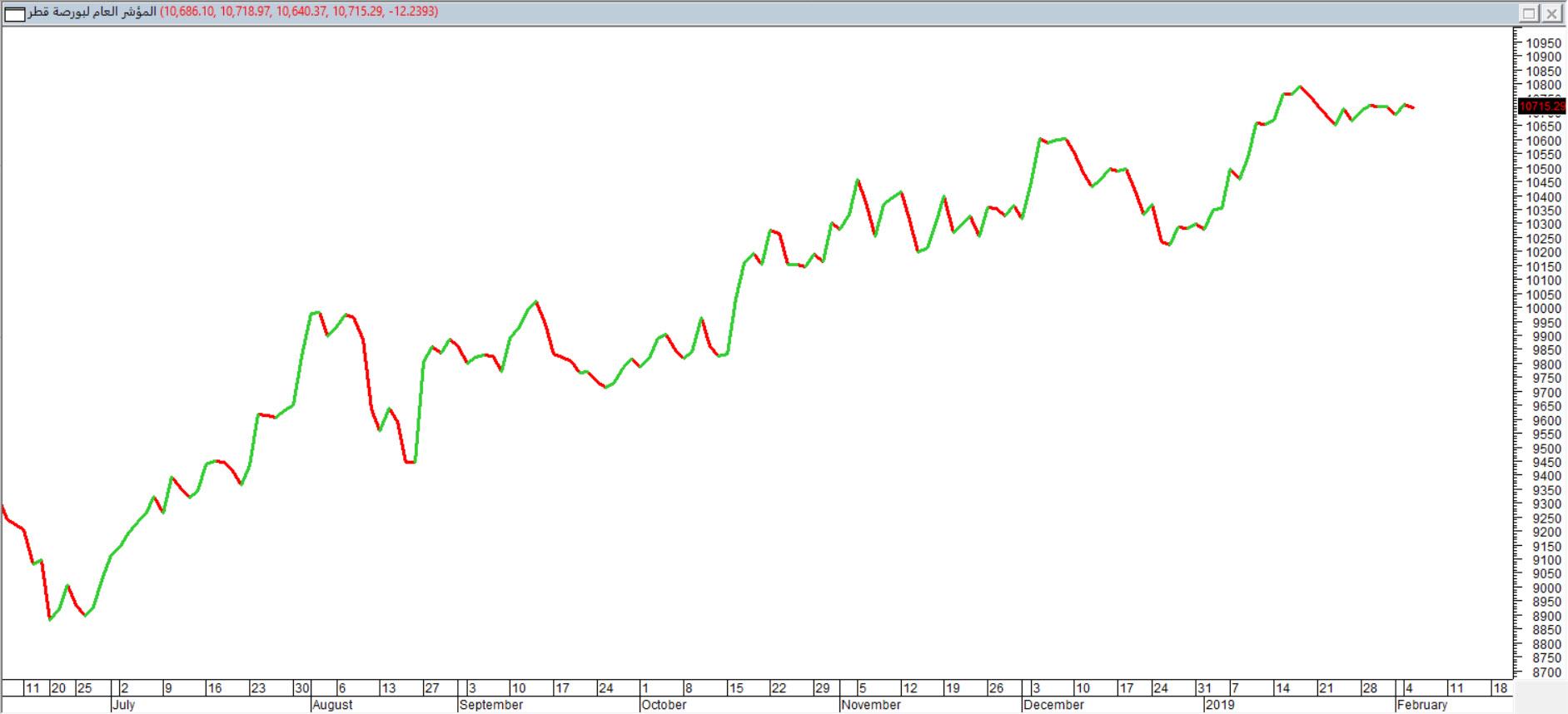Click the date label 28 on the time axis
Viewport: 1568px width, 714px height.
point(1369,688)
